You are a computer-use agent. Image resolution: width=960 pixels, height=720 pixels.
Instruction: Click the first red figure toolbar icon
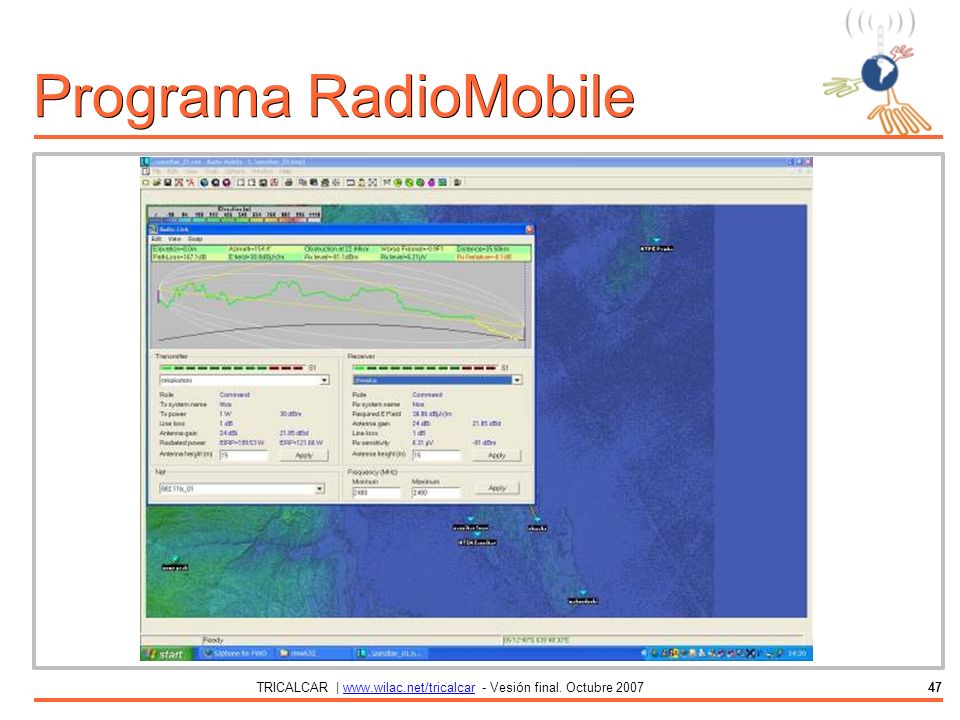coord(179,182)
